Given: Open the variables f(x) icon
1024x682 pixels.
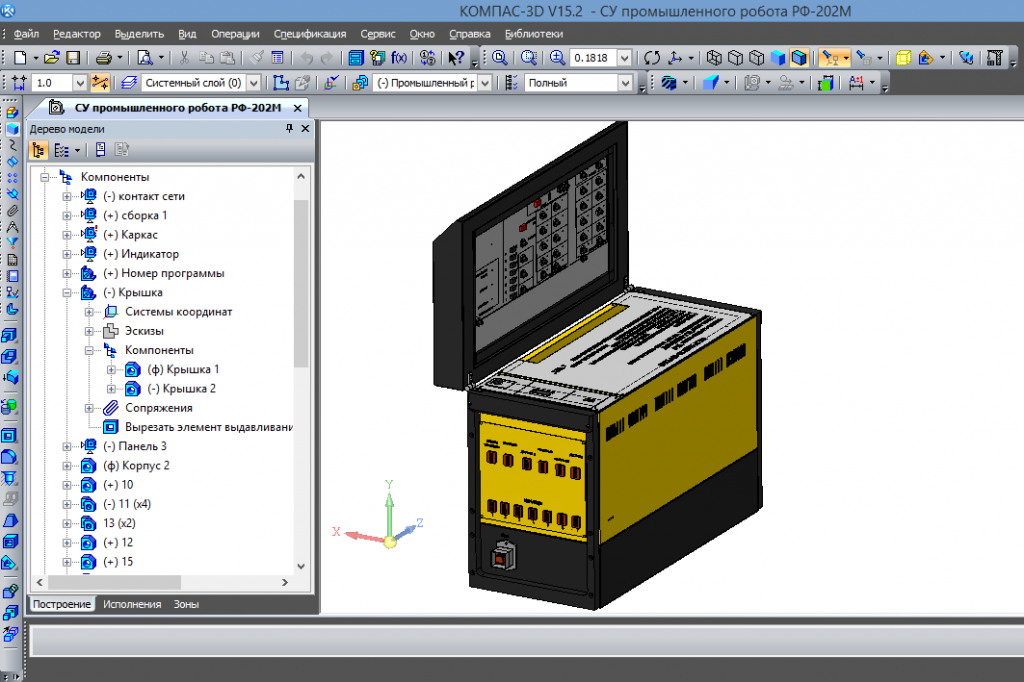Looking at the screenshot, I should (399, 57).
